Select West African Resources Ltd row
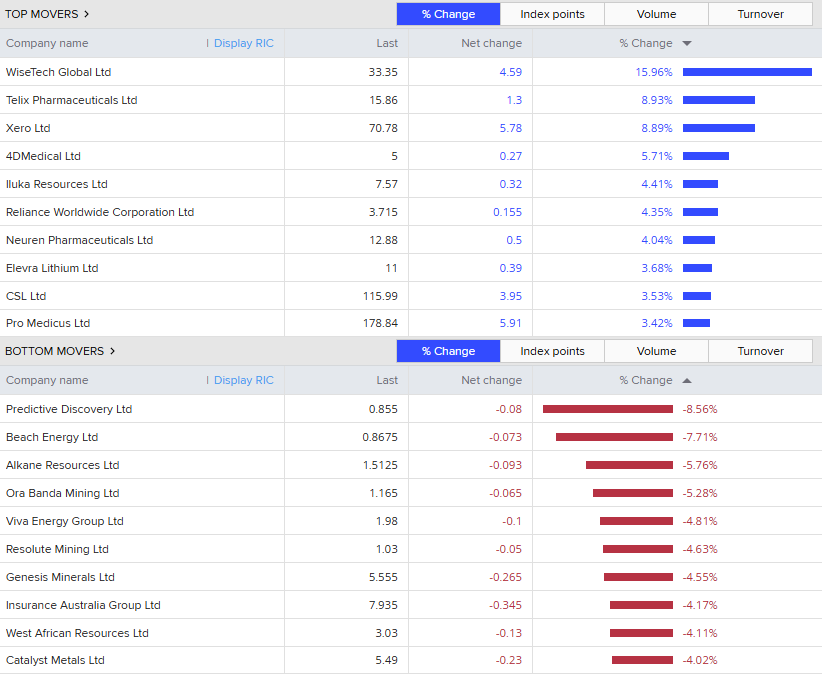 [x=411, y=633]
